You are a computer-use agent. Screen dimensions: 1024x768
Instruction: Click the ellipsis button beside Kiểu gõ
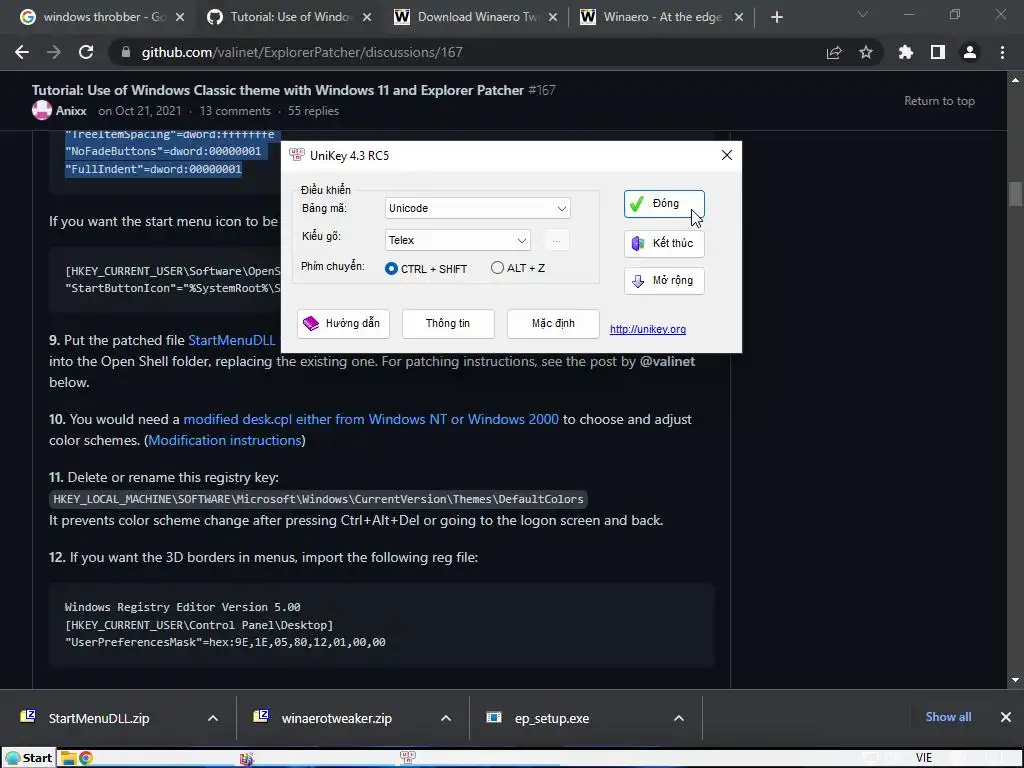[556, 240]
